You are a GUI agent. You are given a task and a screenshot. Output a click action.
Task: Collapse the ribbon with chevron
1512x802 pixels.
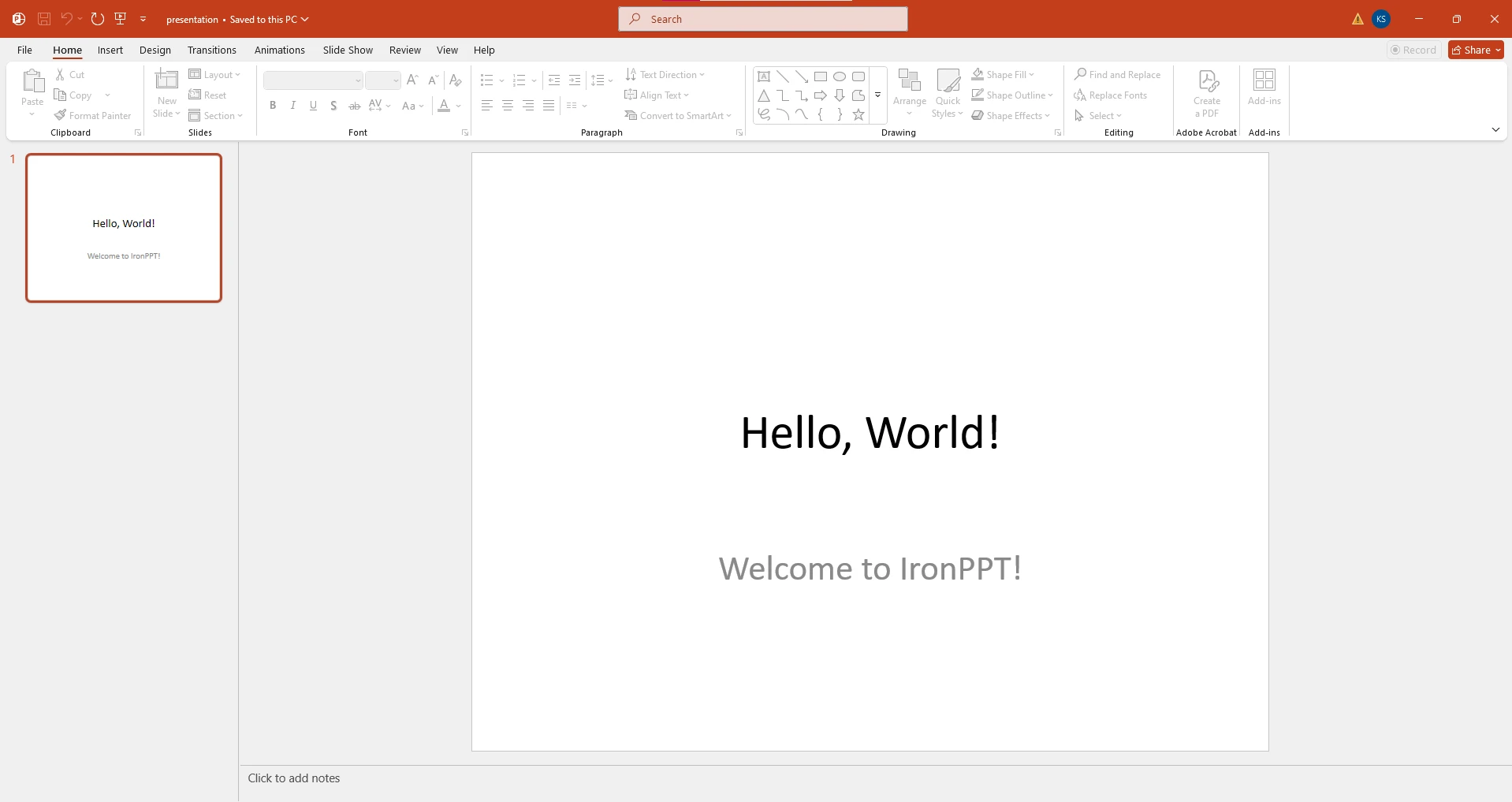tap(1495, 130)
